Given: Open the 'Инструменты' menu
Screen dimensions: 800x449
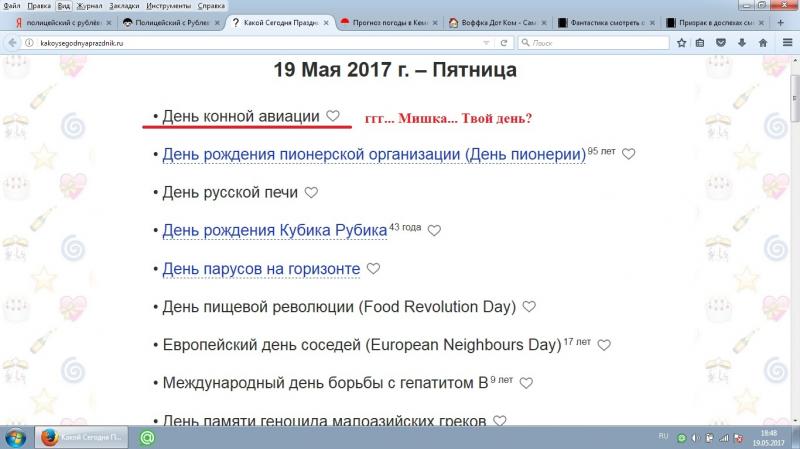Looking at the screenshot, I should 169,6.
